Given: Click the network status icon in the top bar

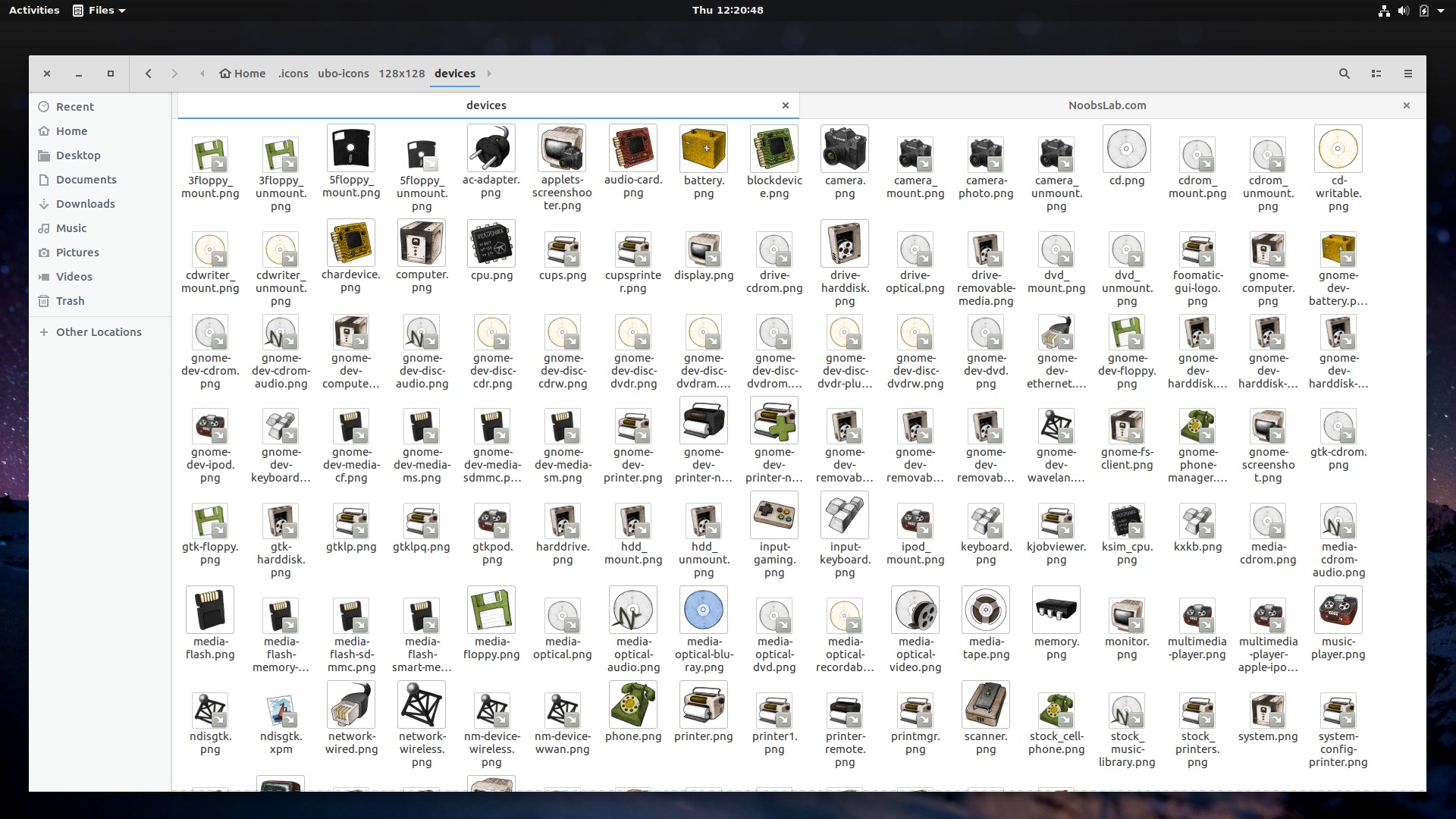Looking at the screenshot, I should (1384, 11).
